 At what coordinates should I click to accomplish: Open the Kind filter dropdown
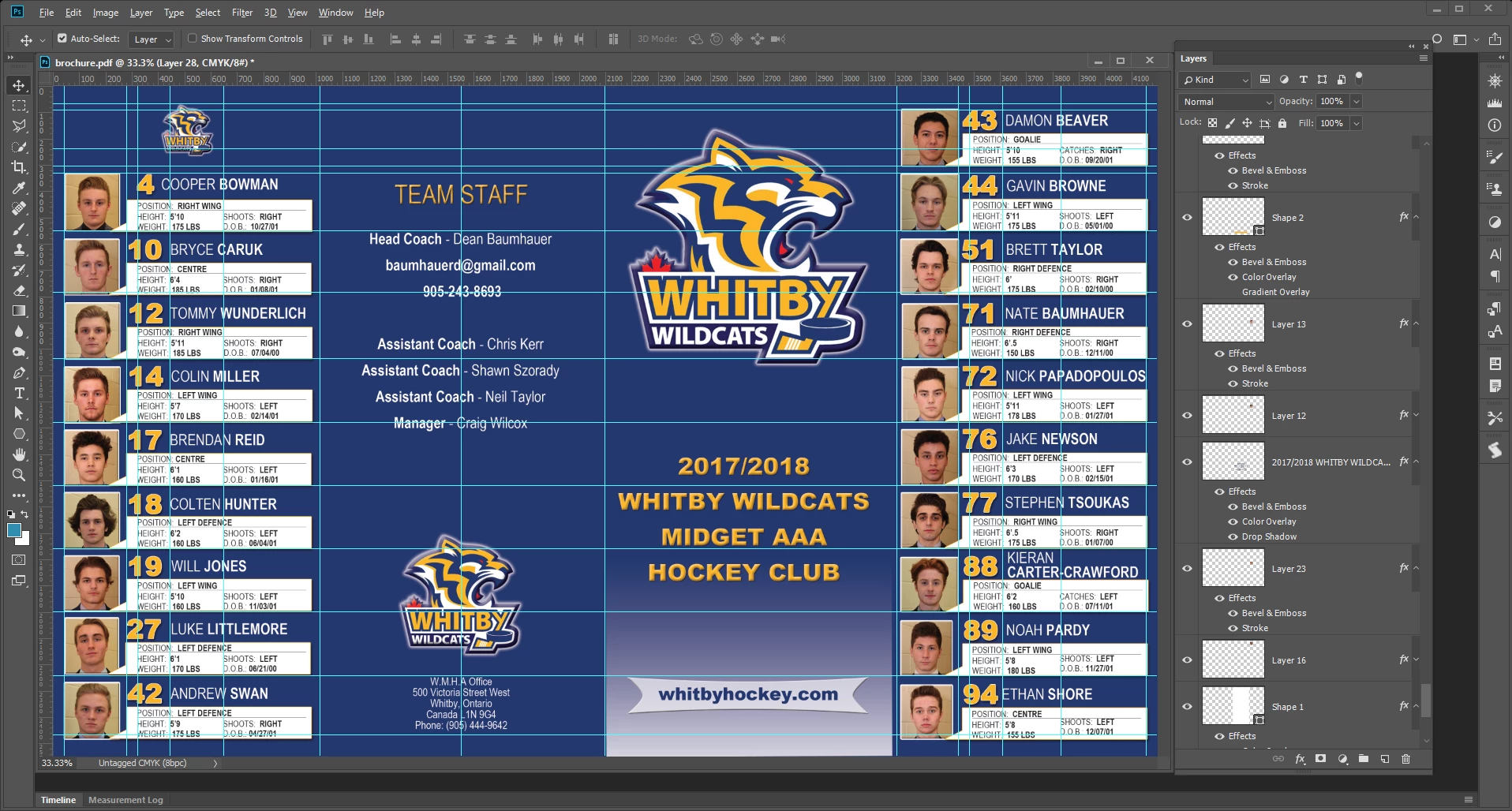[1215, 80]
